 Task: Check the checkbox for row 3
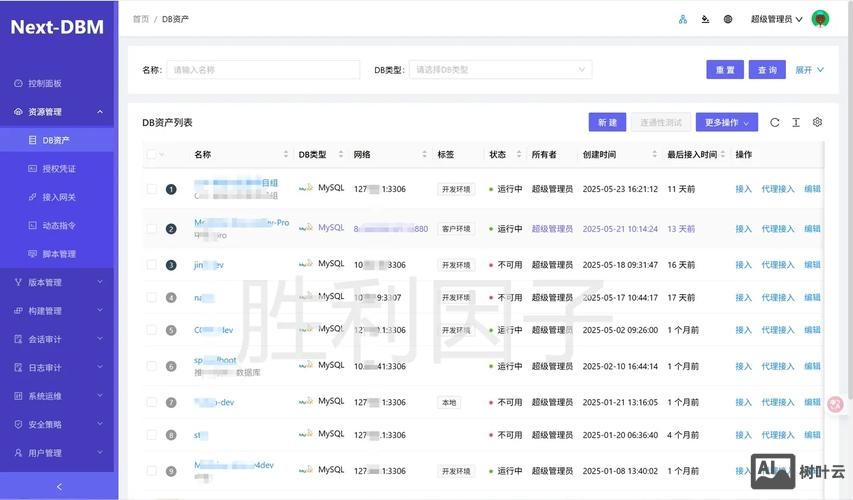pyautogui.click(x=151, y=265)
